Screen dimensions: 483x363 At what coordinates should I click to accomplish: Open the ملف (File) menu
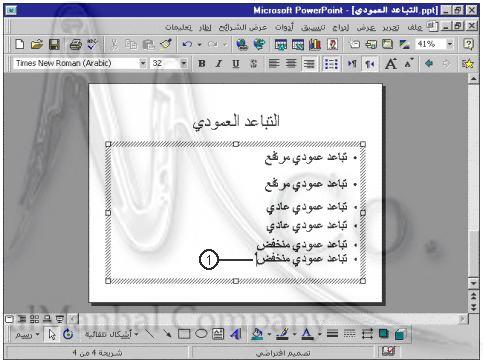point(415,27)
